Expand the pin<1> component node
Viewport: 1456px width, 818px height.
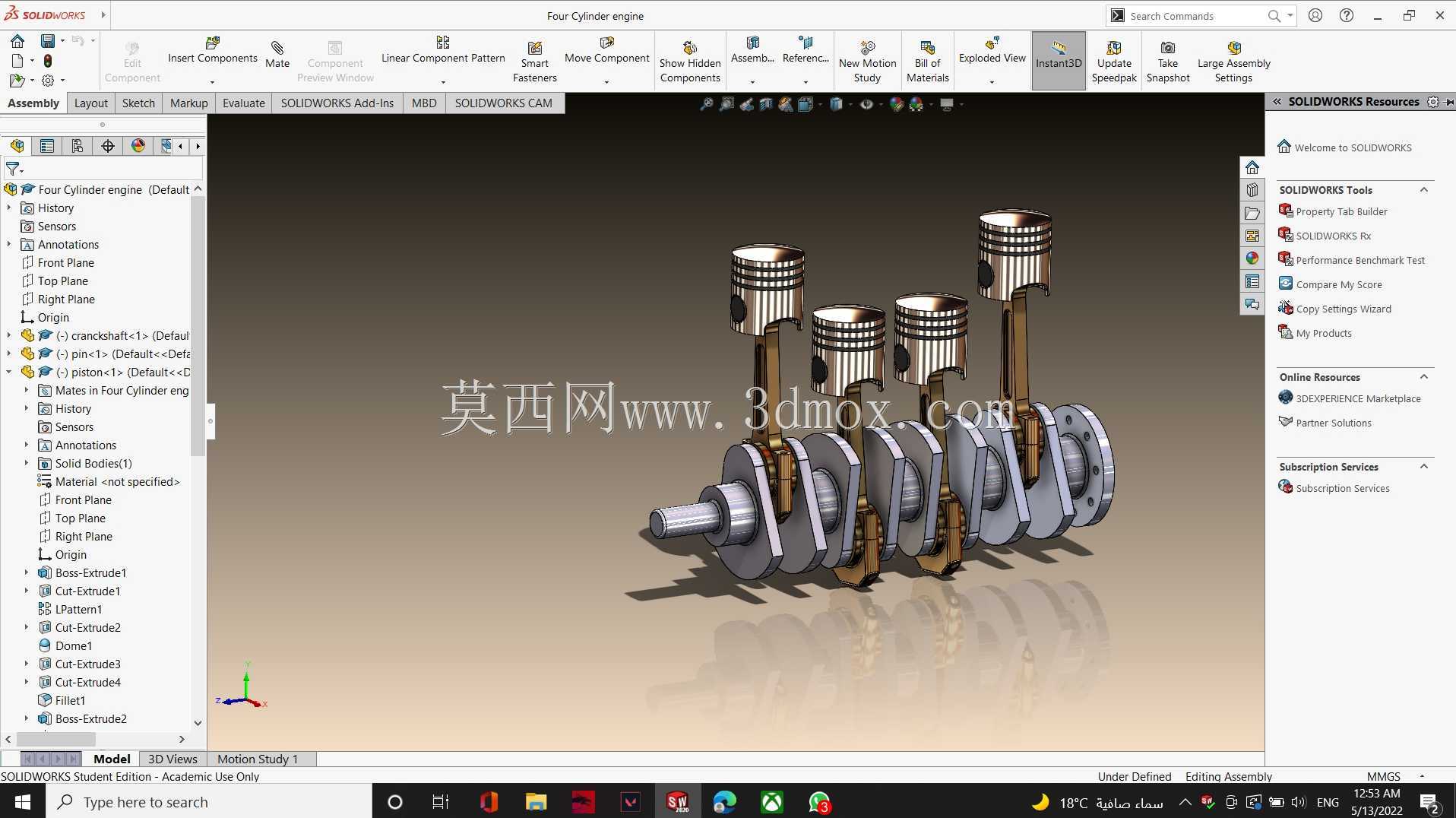(9, 354)
